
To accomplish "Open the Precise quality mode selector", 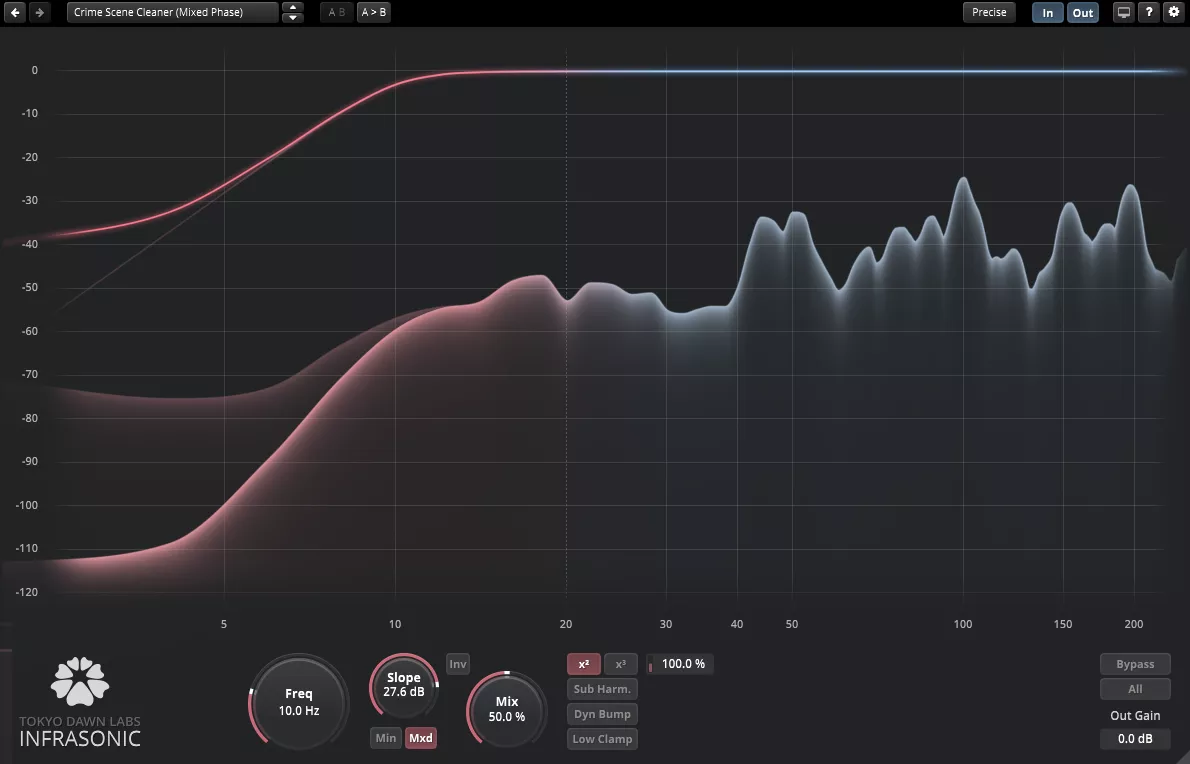I will pyautogui.click(x=989, y=12).
